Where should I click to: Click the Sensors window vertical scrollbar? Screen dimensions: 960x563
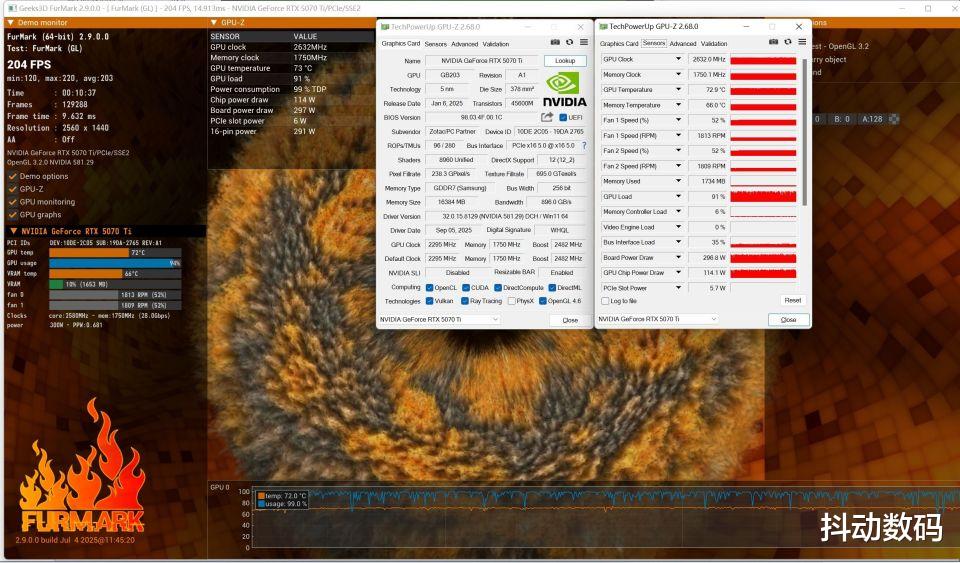pos(804,132)
